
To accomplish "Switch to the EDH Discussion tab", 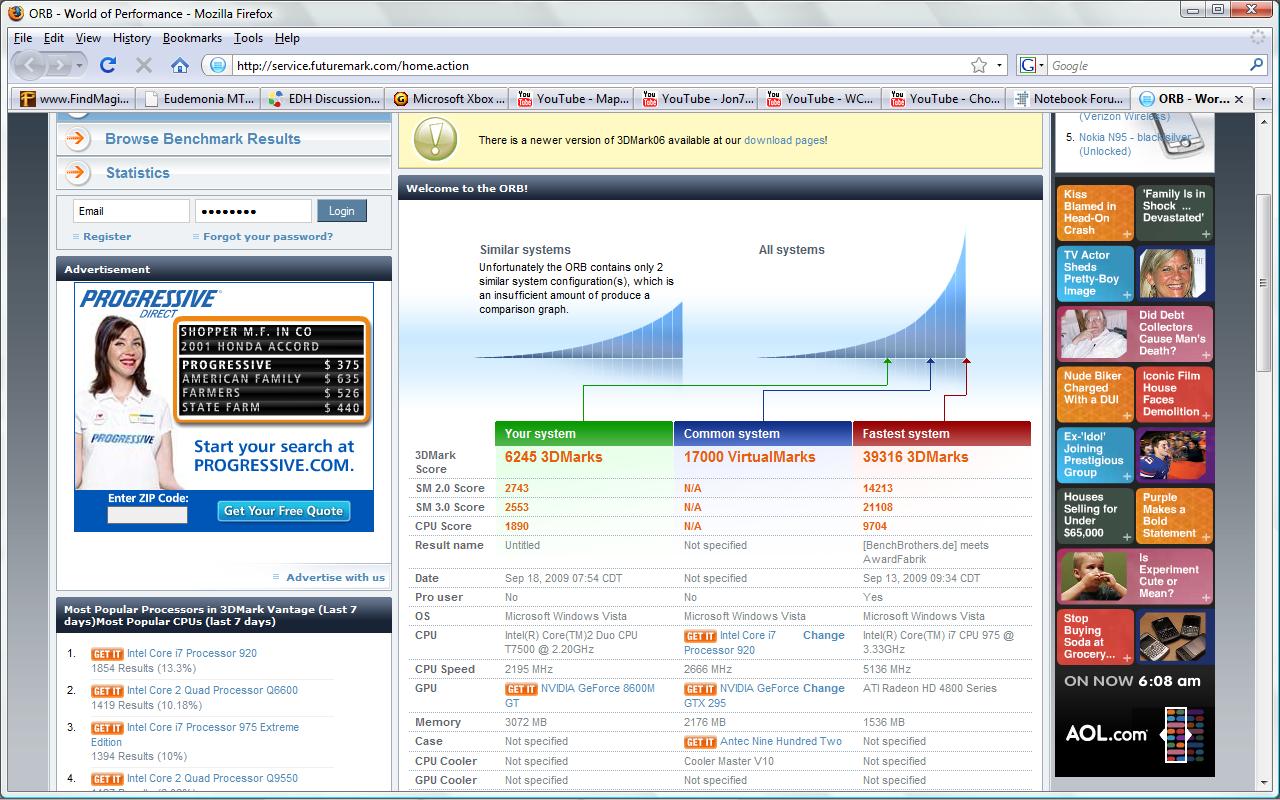I will [324, 99].
